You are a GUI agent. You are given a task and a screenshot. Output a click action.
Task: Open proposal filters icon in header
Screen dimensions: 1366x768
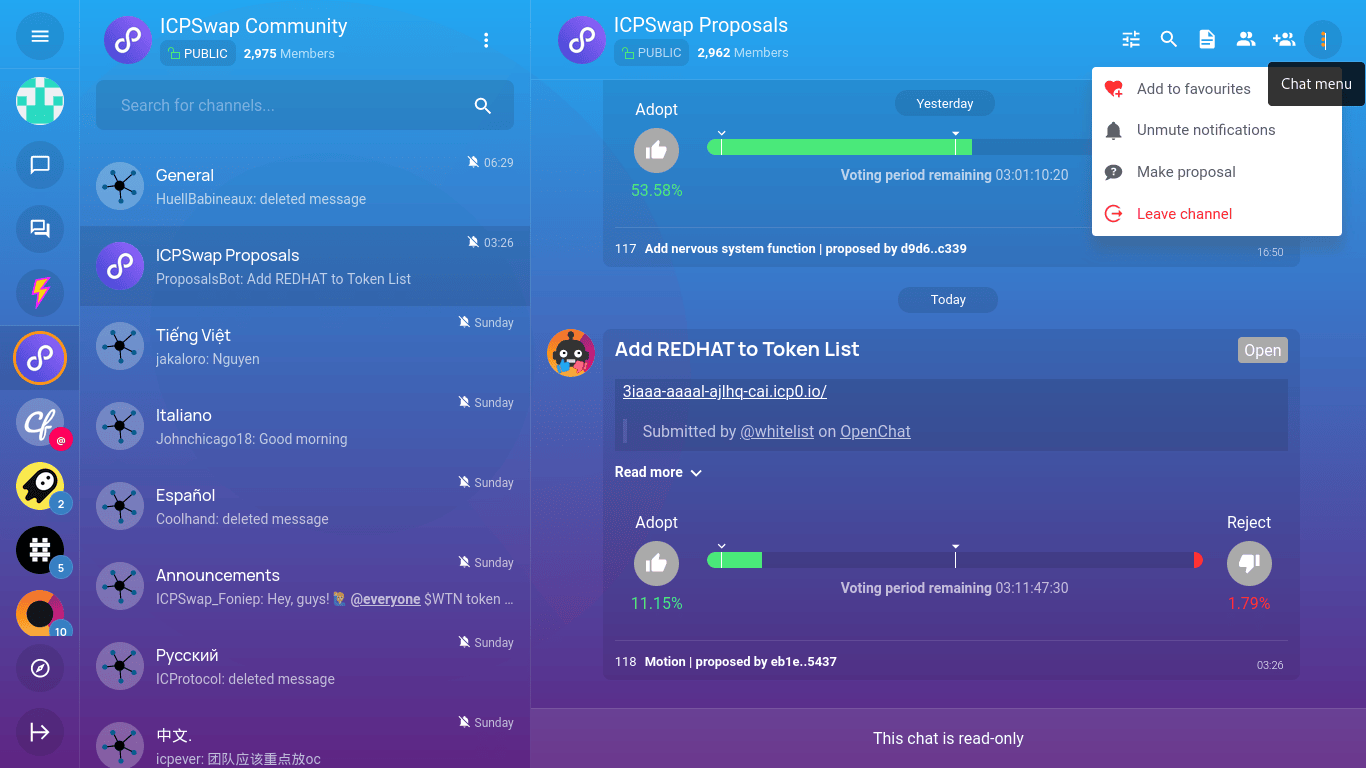[1131, 39]
